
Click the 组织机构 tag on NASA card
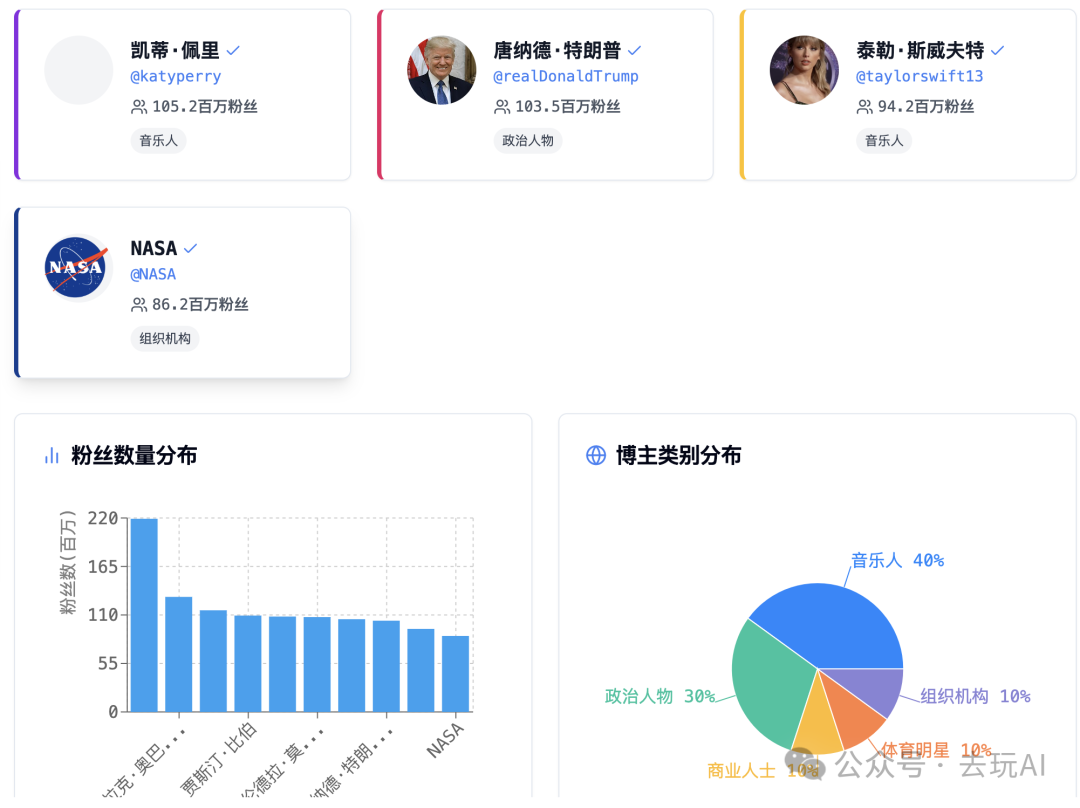click(x=165, y=338)
